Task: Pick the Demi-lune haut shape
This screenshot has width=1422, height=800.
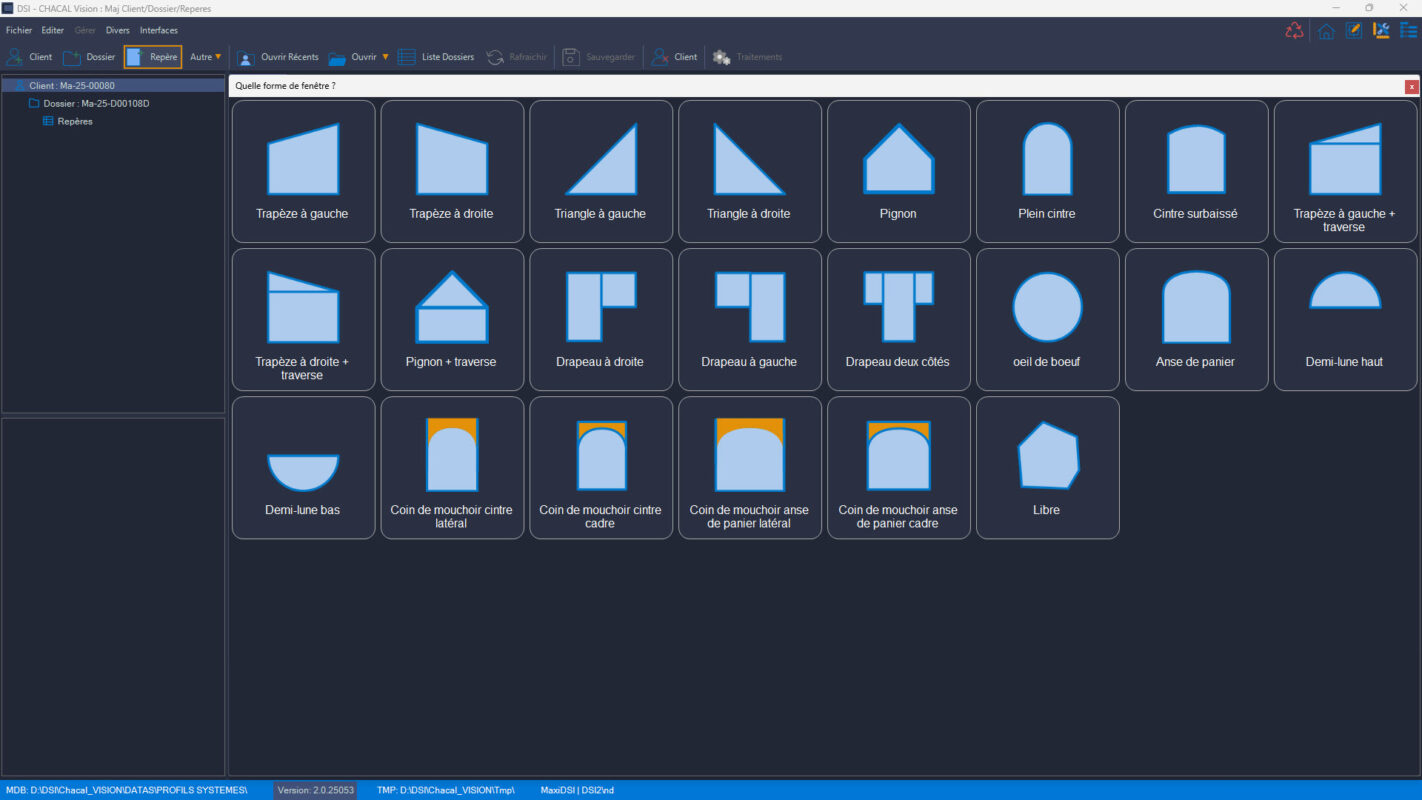Action: [x=1346, y=319]
